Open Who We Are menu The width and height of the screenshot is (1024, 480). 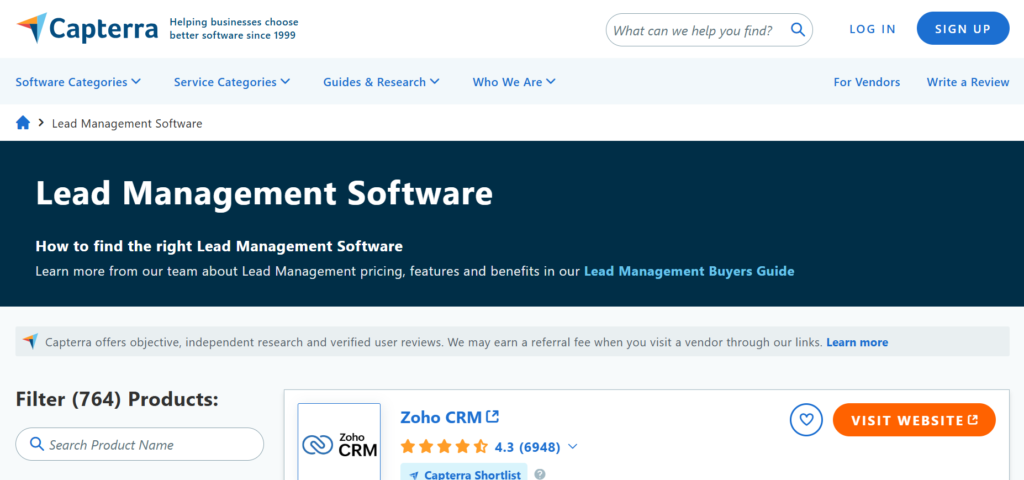(x=514, y=82)
